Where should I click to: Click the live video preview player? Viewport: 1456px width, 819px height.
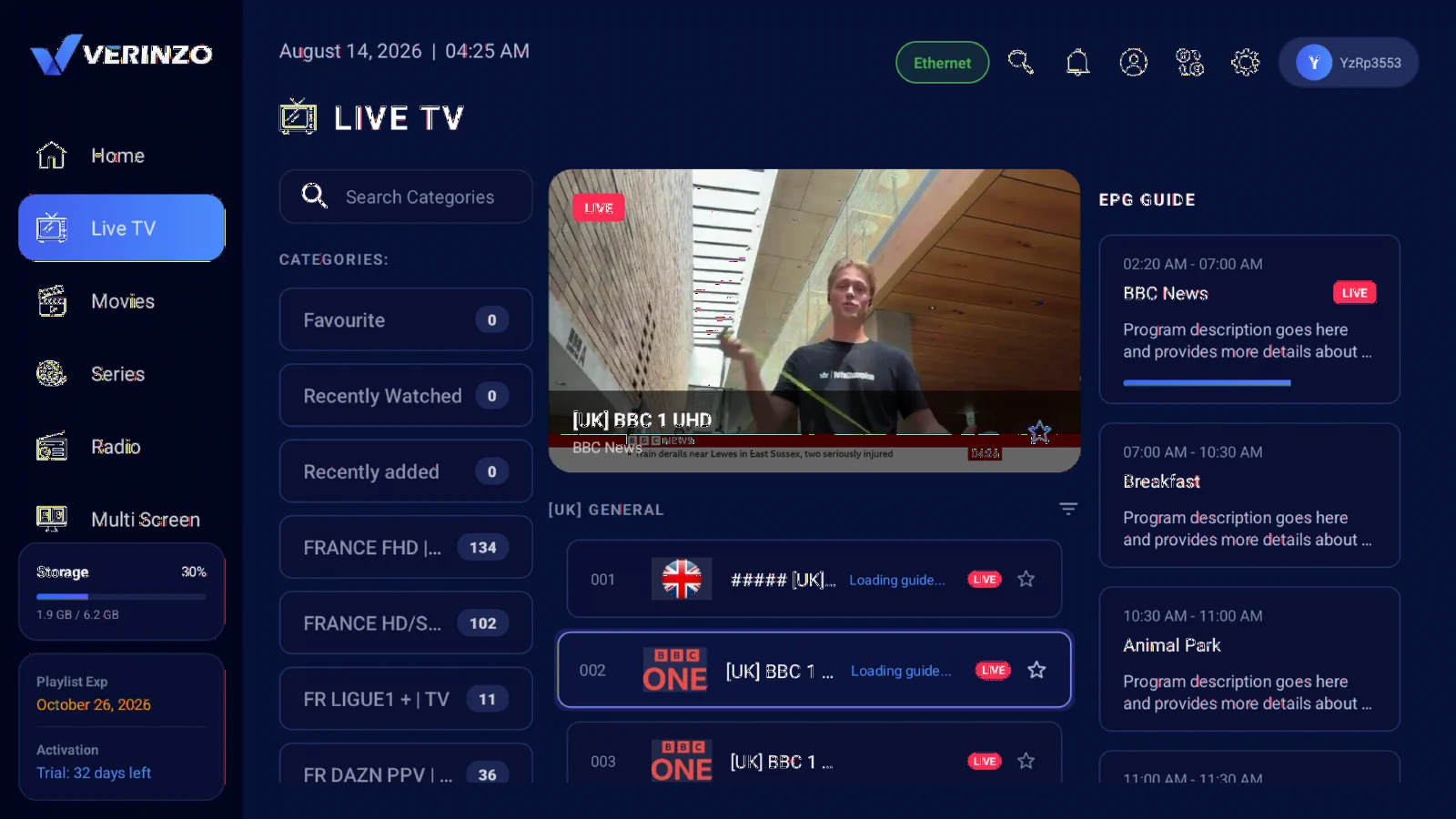(x=814, y=320)
